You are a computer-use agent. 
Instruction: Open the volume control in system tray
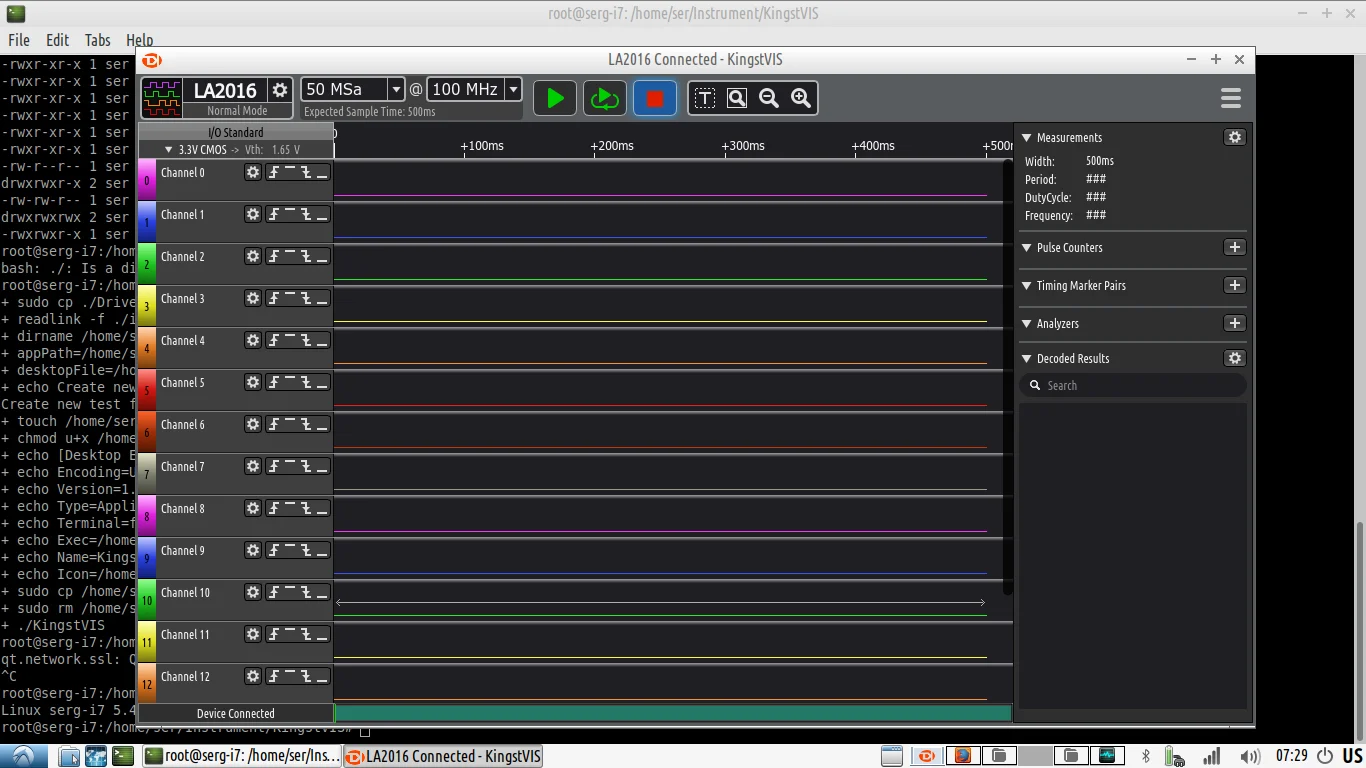click(1249, 756)
